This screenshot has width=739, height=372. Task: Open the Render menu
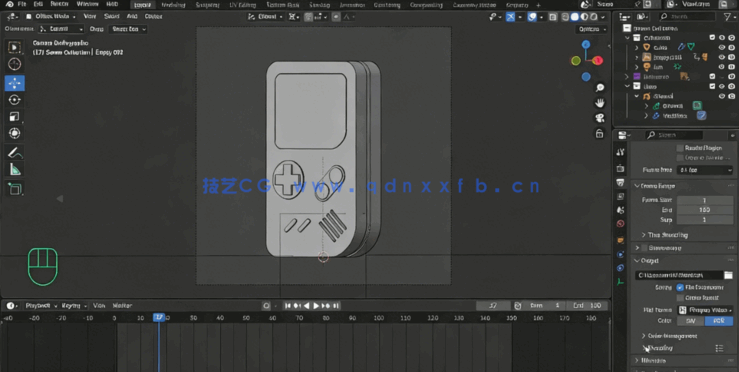pyautogui.click(x=59, y=5)
